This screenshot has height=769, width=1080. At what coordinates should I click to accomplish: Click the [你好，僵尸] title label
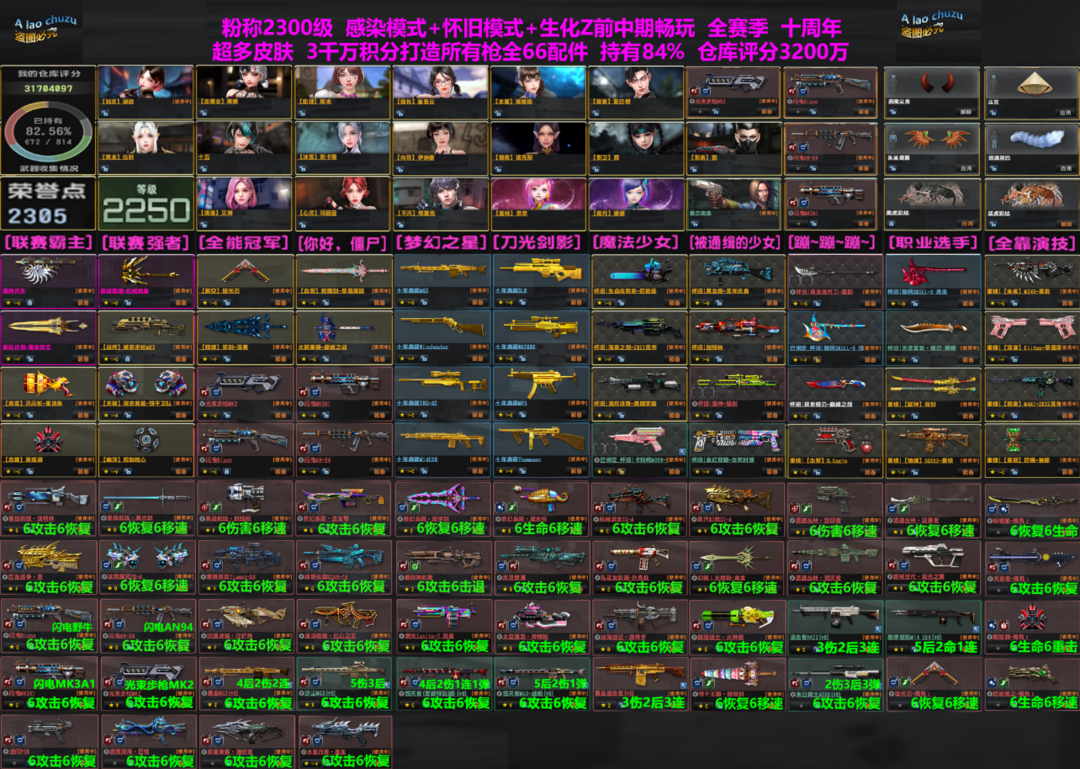342,243
